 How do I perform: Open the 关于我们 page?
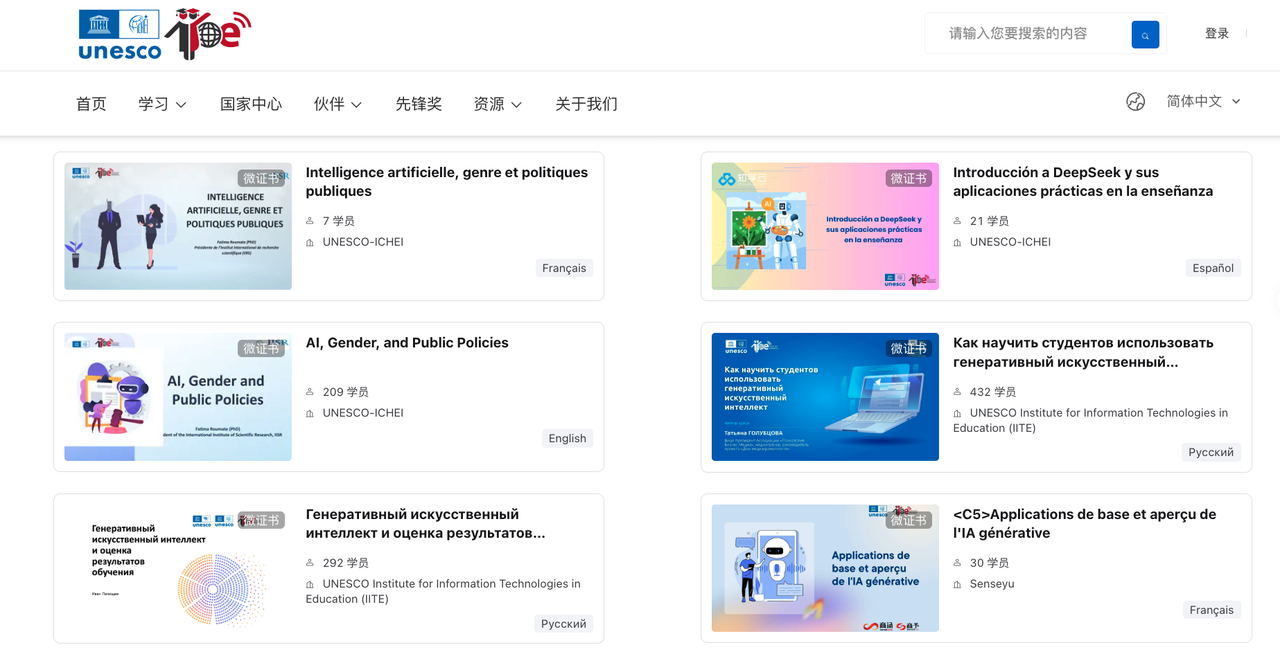(586, 104)
